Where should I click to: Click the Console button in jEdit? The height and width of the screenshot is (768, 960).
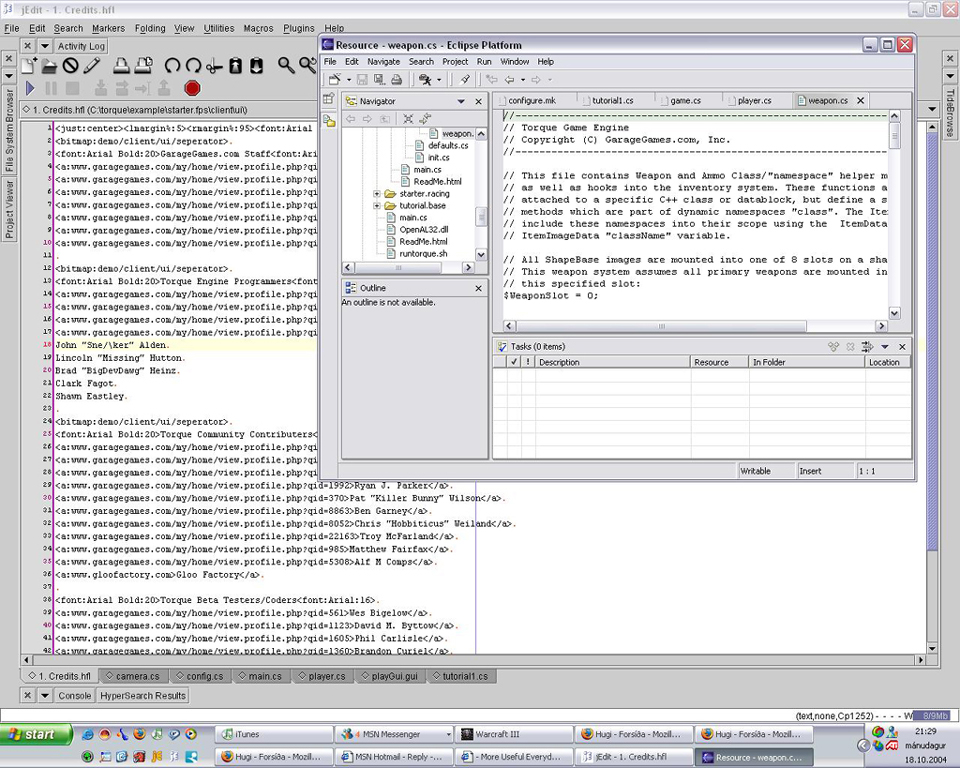point(75,696)
